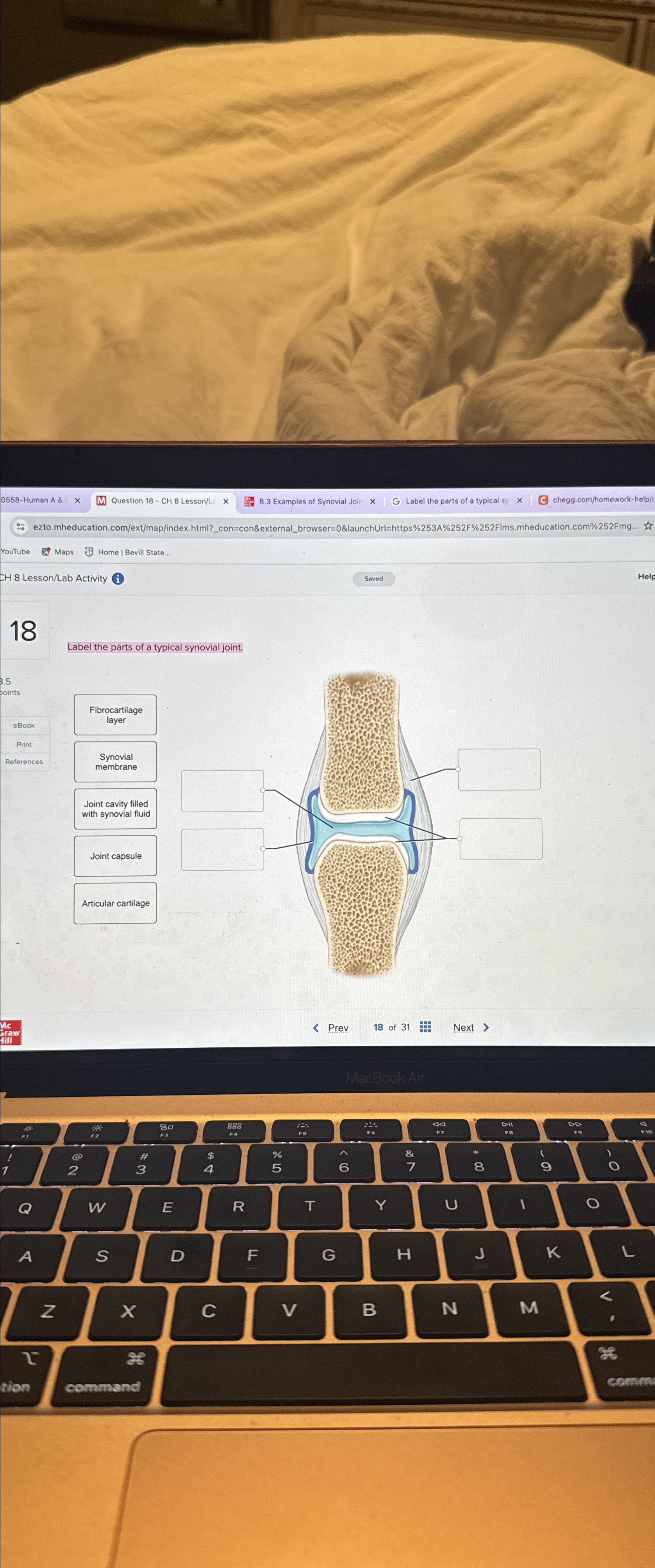Click the Maps bookmark icon

(45, 551)
